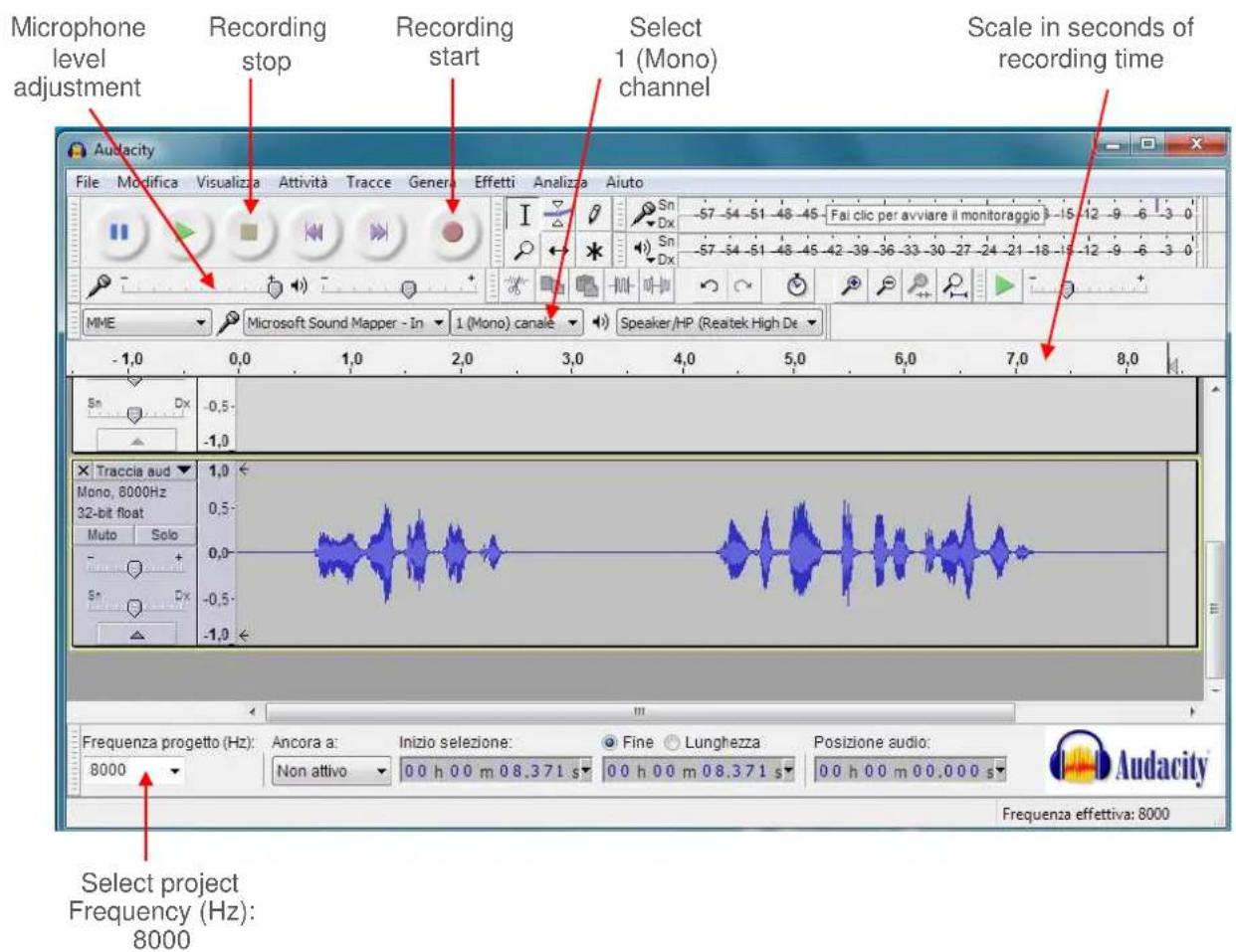Screen dimensions: 1236x952
Task: Open the File menu
Action: pos(88,182)
